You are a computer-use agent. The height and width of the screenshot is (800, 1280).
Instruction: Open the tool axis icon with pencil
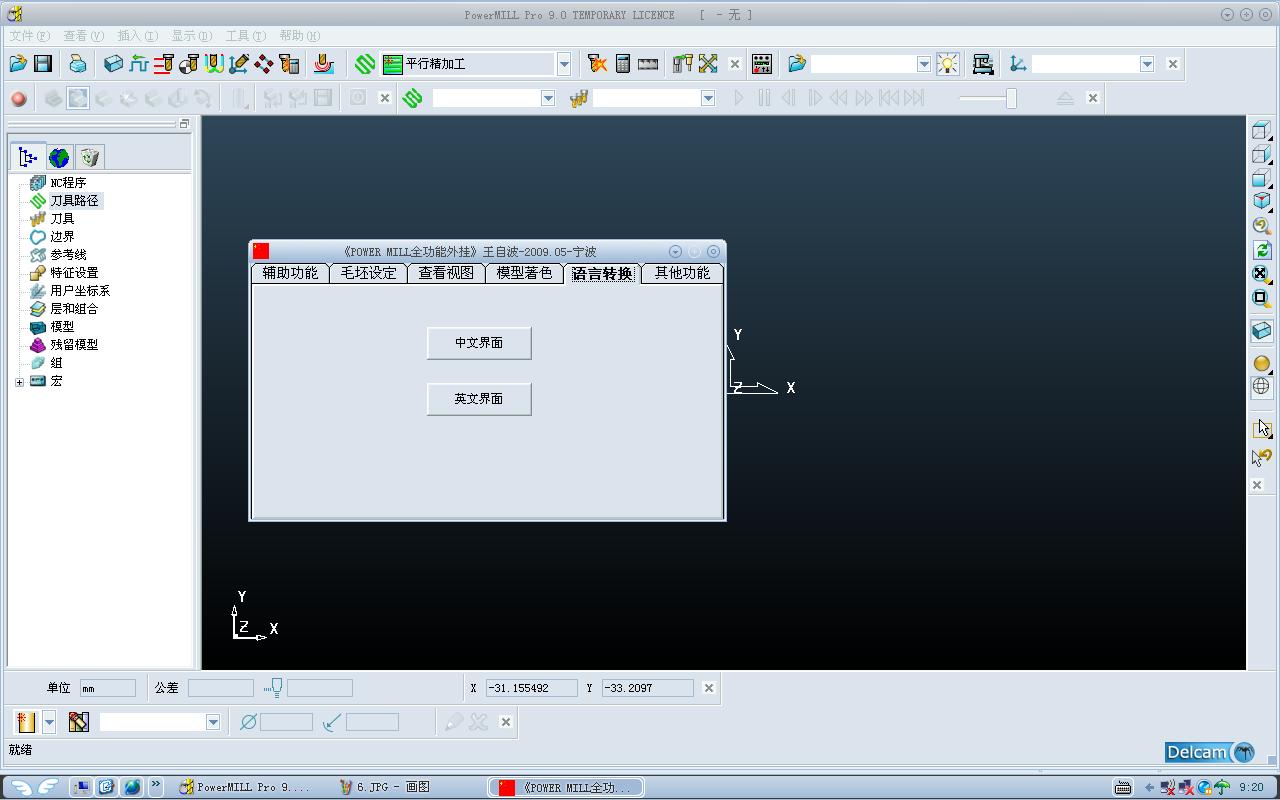pyautogui.click(x=238, y=64)
